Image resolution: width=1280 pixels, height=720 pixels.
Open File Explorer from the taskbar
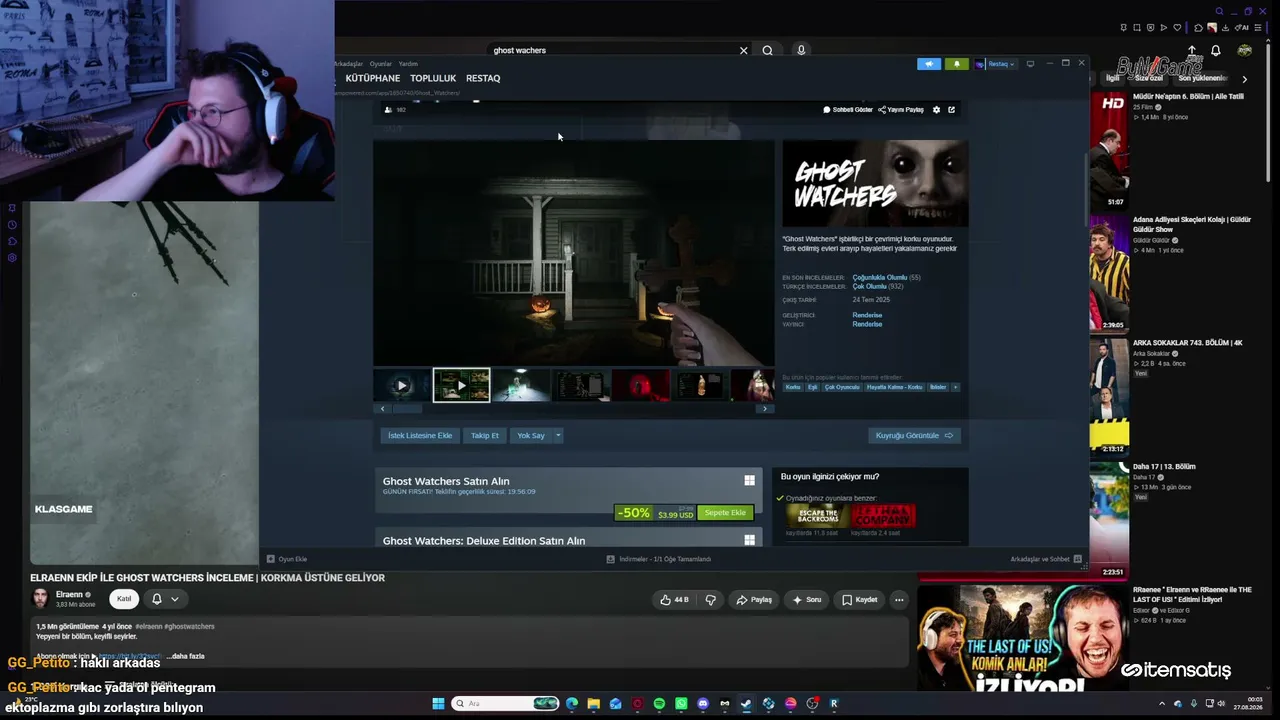pyautogui.click(x=593, y=704)
